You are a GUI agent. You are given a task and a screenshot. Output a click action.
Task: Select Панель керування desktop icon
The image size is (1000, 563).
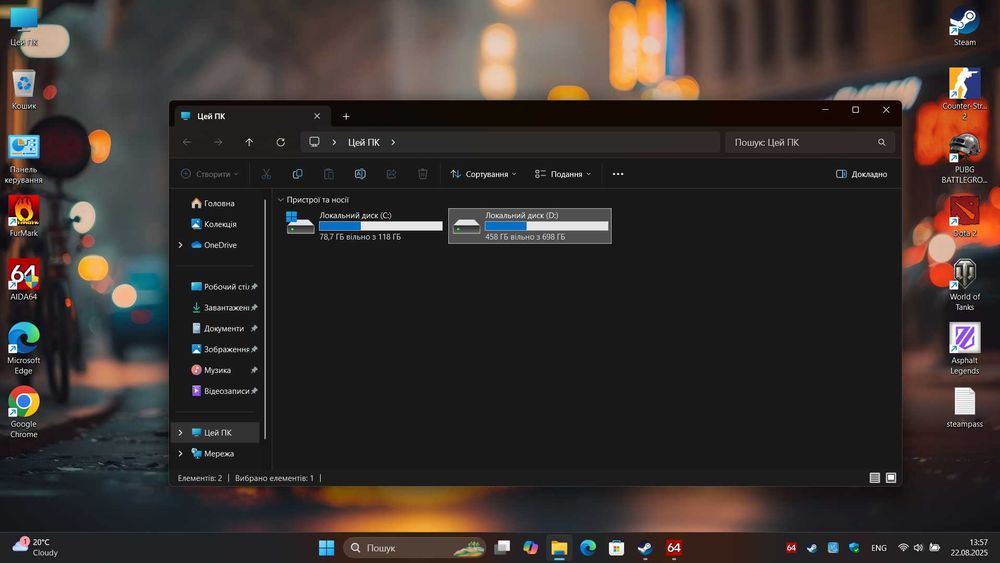pos(24,159)
